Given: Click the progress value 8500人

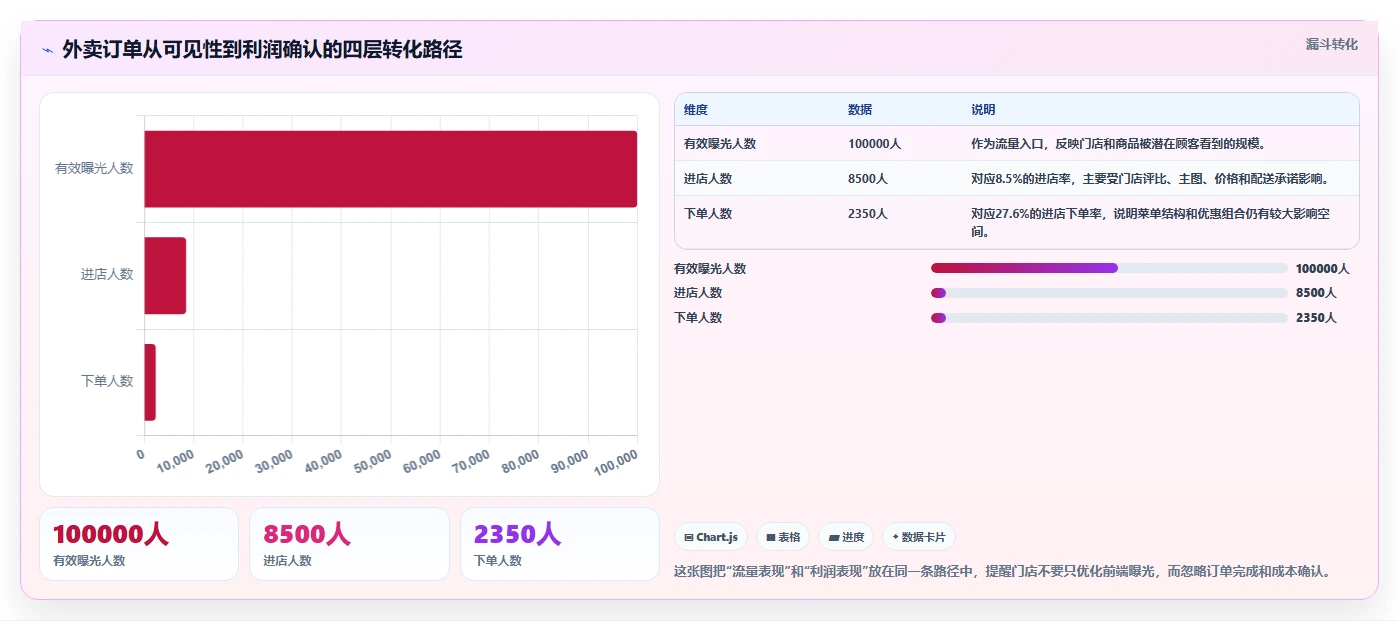Looking at the screenshot, I should click(x=1315, y=293).
